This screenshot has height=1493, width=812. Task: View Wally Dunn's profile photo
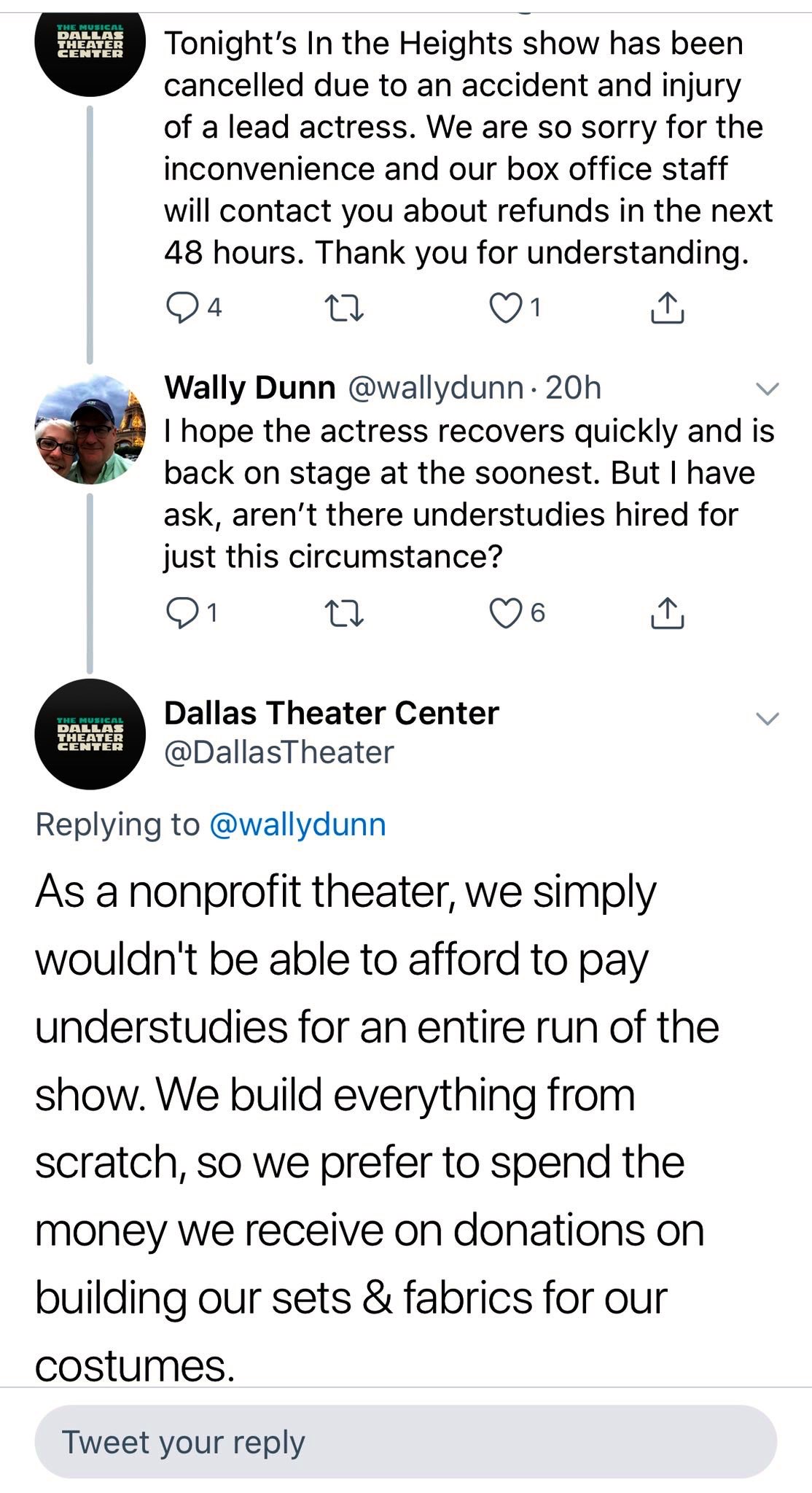[90, 429]
